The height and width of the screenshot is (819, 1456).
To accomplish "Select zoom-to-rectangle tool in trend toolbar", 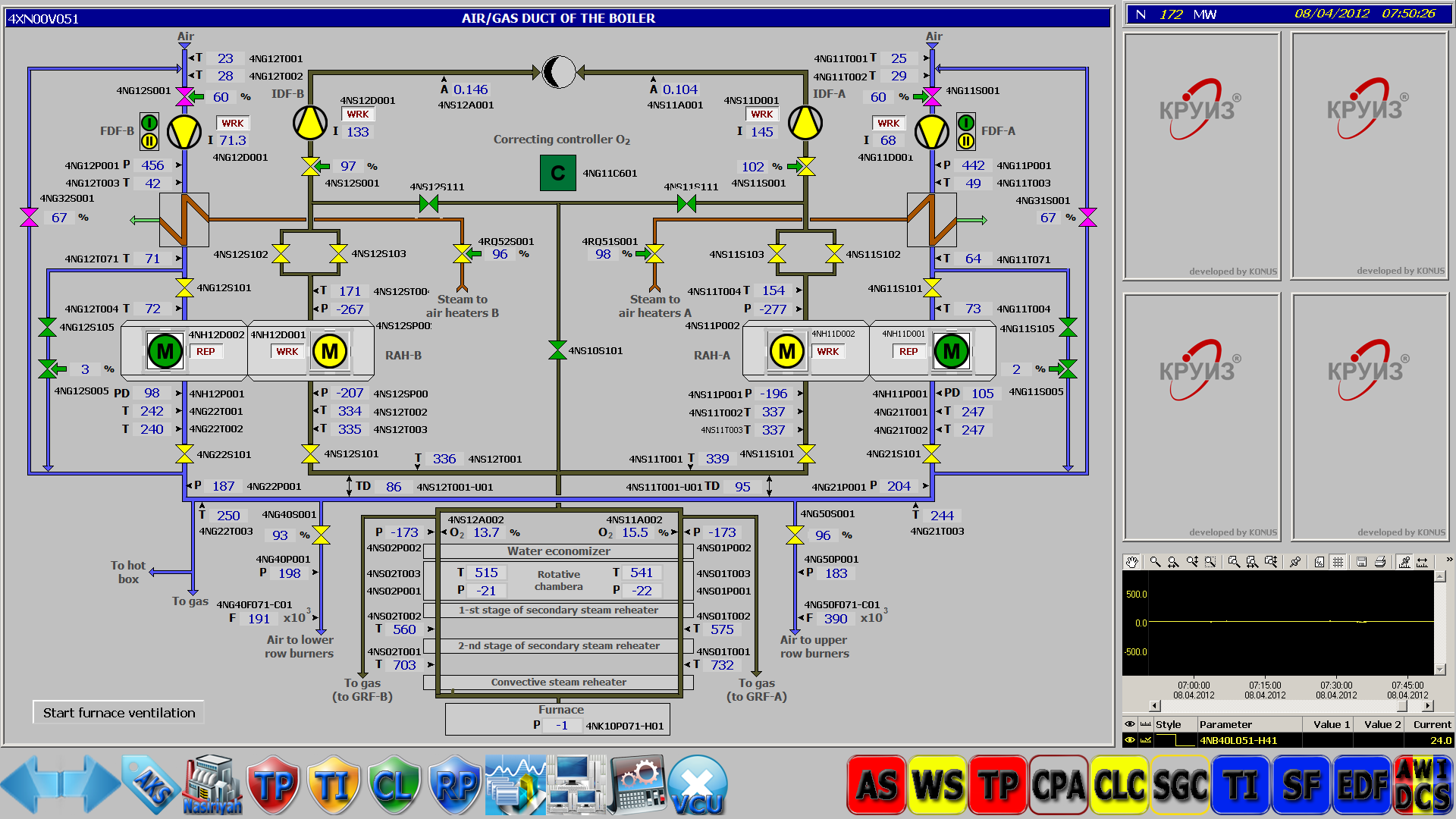I will [x=1210, y=562].
